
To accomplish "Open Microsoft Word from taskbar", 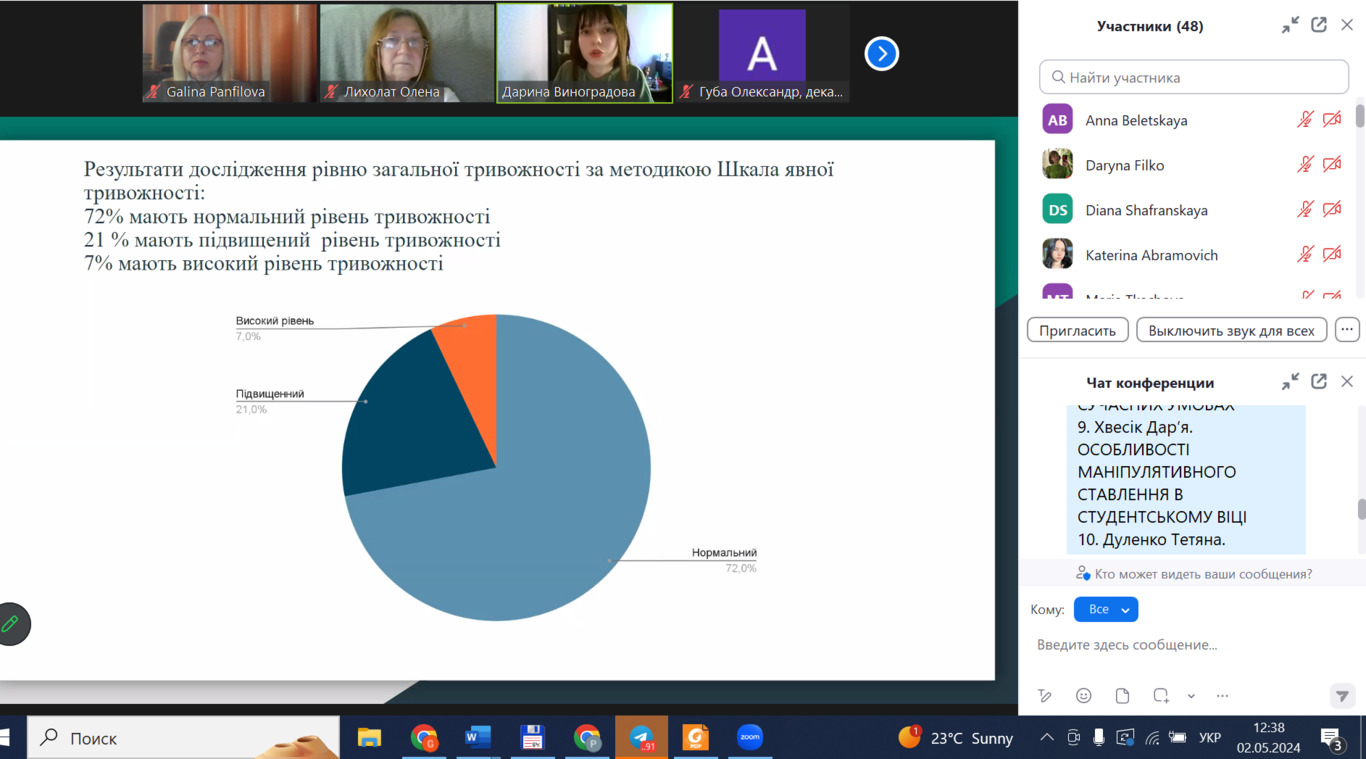I will tap(478, 738).
